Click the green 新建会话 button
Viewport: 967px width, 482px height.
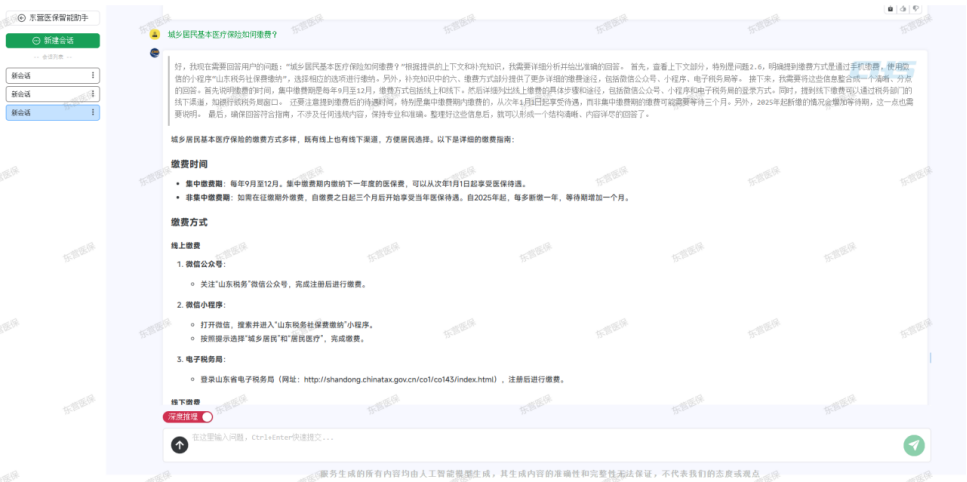click(x=53, y=41)
